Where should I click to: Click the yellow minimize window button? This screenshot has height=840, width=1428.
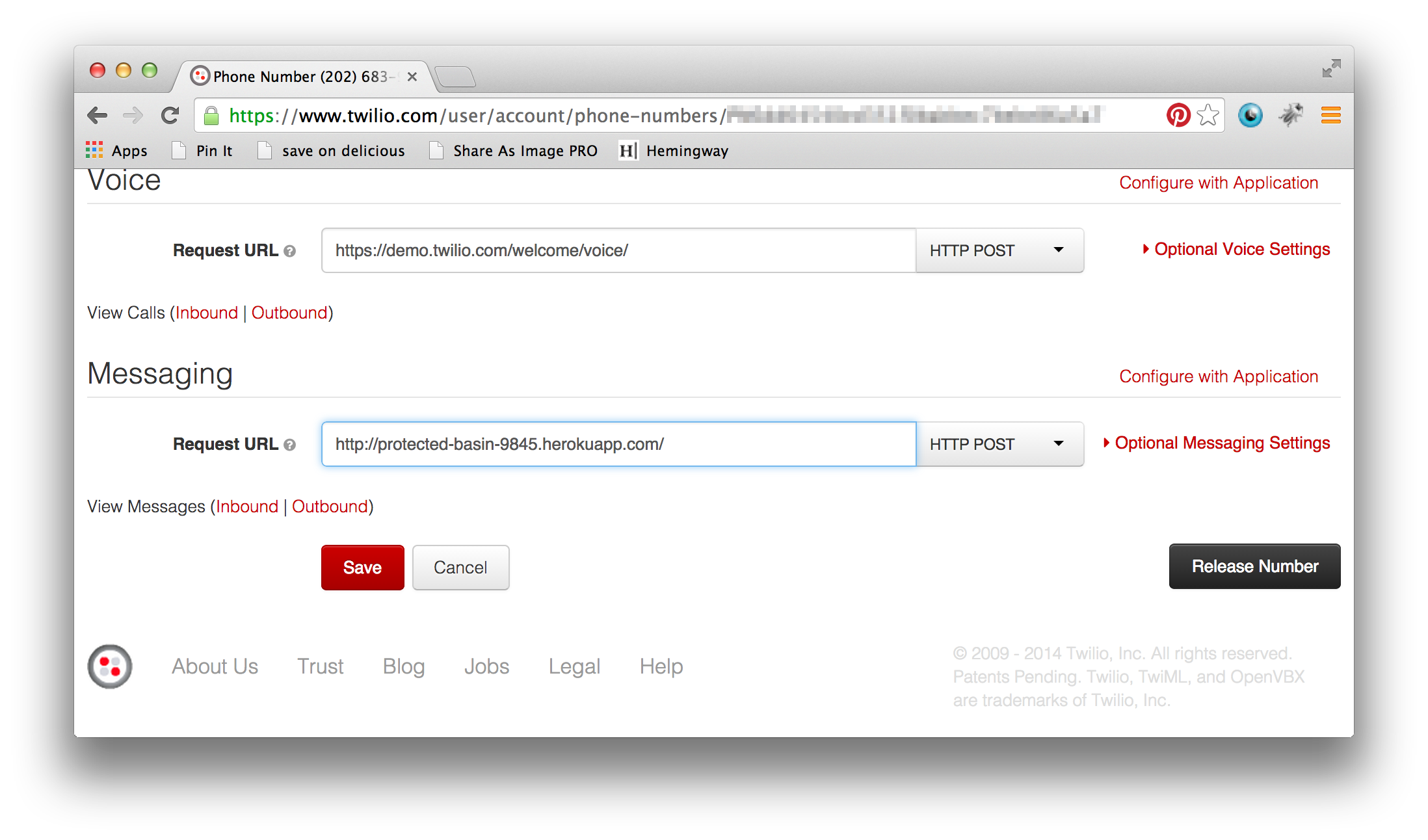point(124,70)
